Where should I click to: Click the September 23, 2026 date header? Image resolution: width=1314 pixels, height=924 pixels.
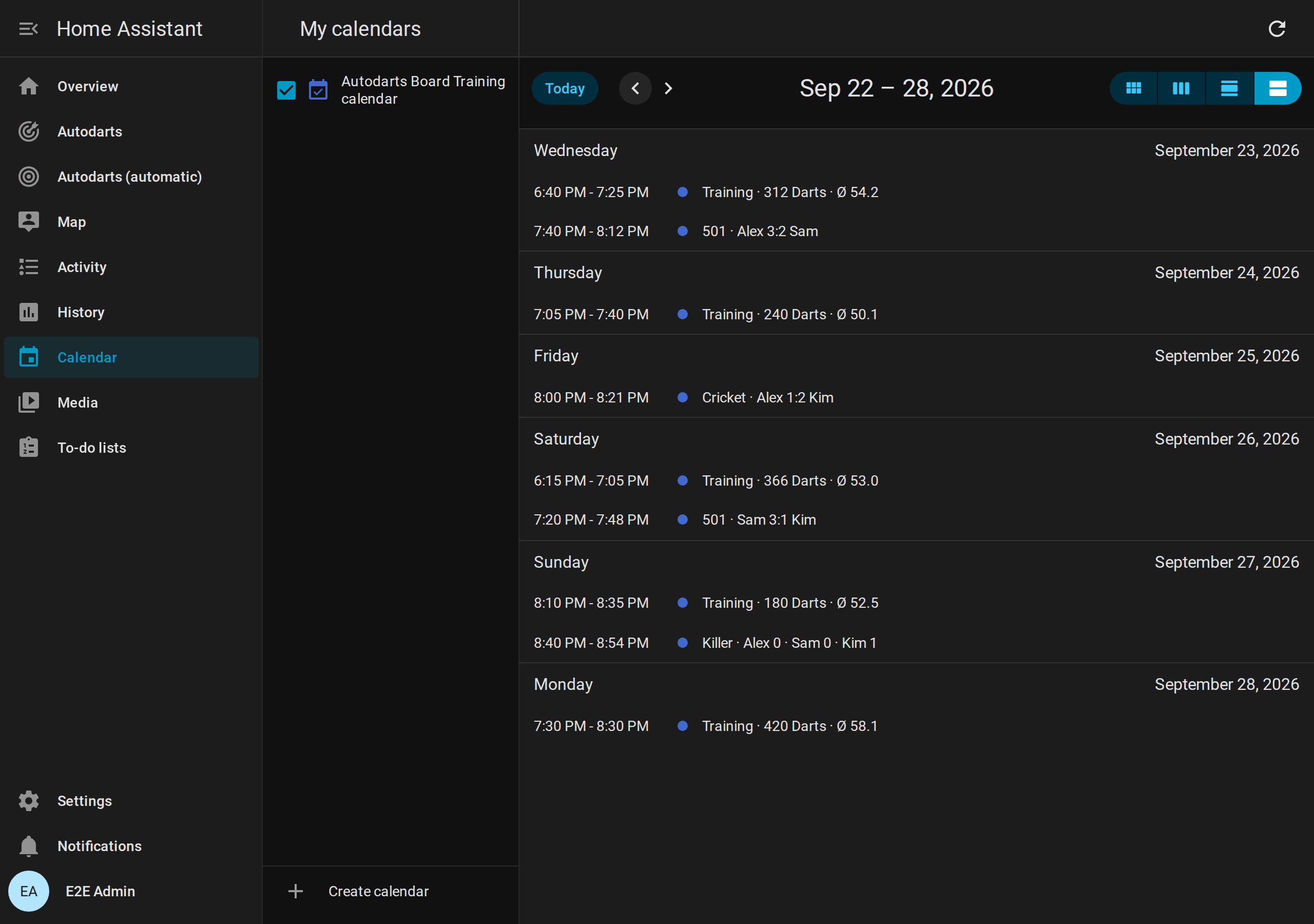(x=1226, y=150)
